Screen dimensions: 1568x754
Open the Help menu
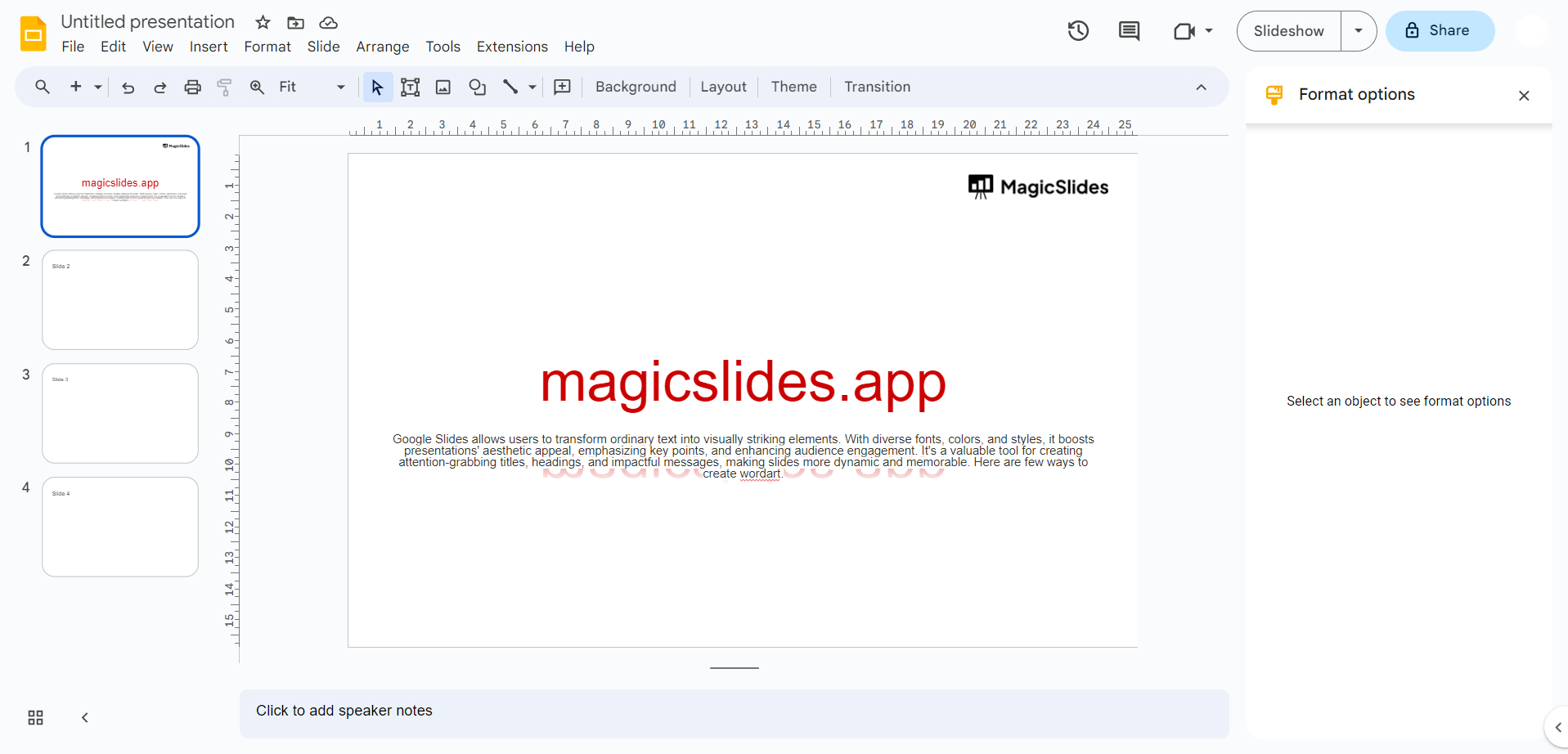(x=579, y=47)
